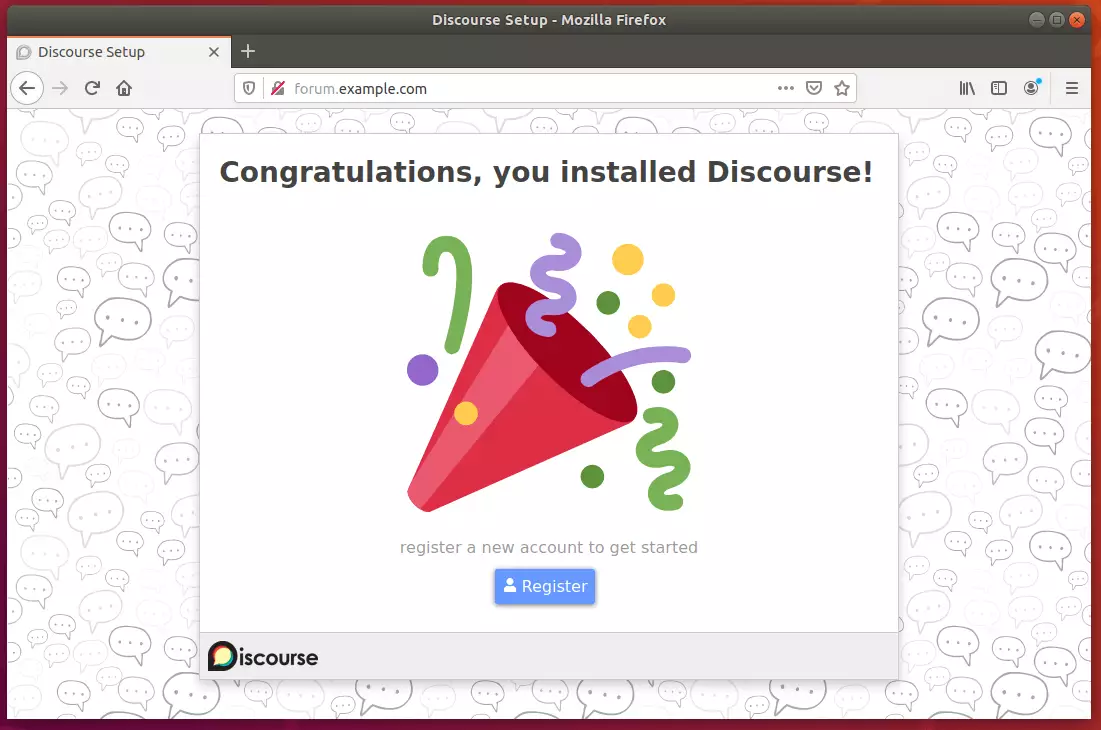1101x730 pixels.
Task: Open the tracking protection shield icon
Action: point(249,88)
